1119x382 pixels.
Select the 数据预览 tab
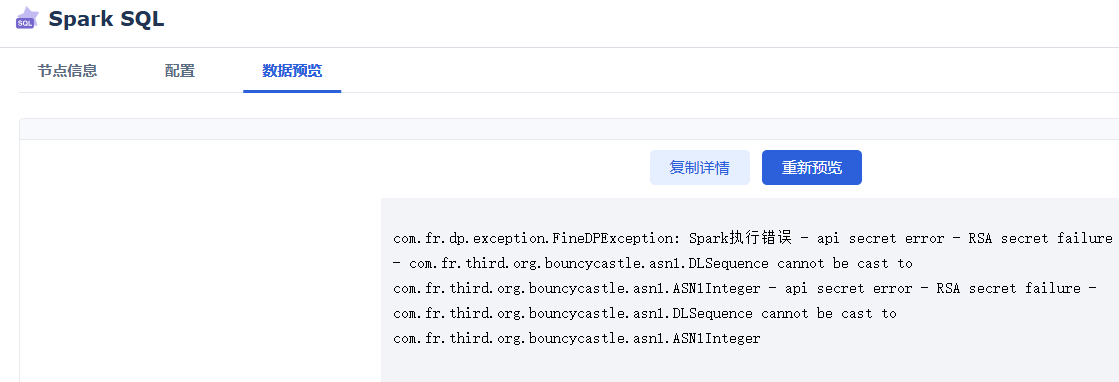click(292, 71)
